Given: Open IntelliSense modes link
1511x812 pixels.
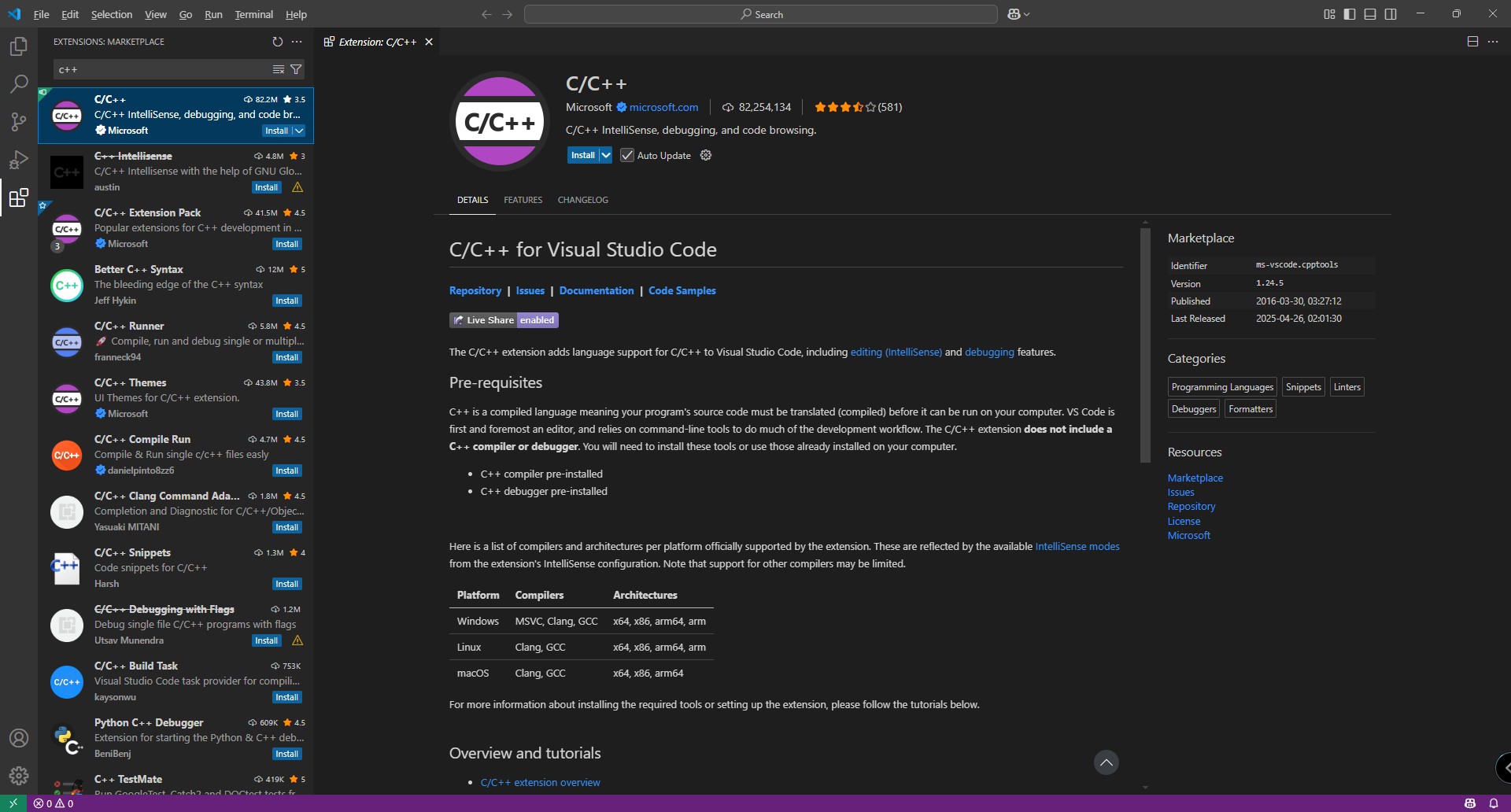Looking at the screenshot, I should (1077, 546).
